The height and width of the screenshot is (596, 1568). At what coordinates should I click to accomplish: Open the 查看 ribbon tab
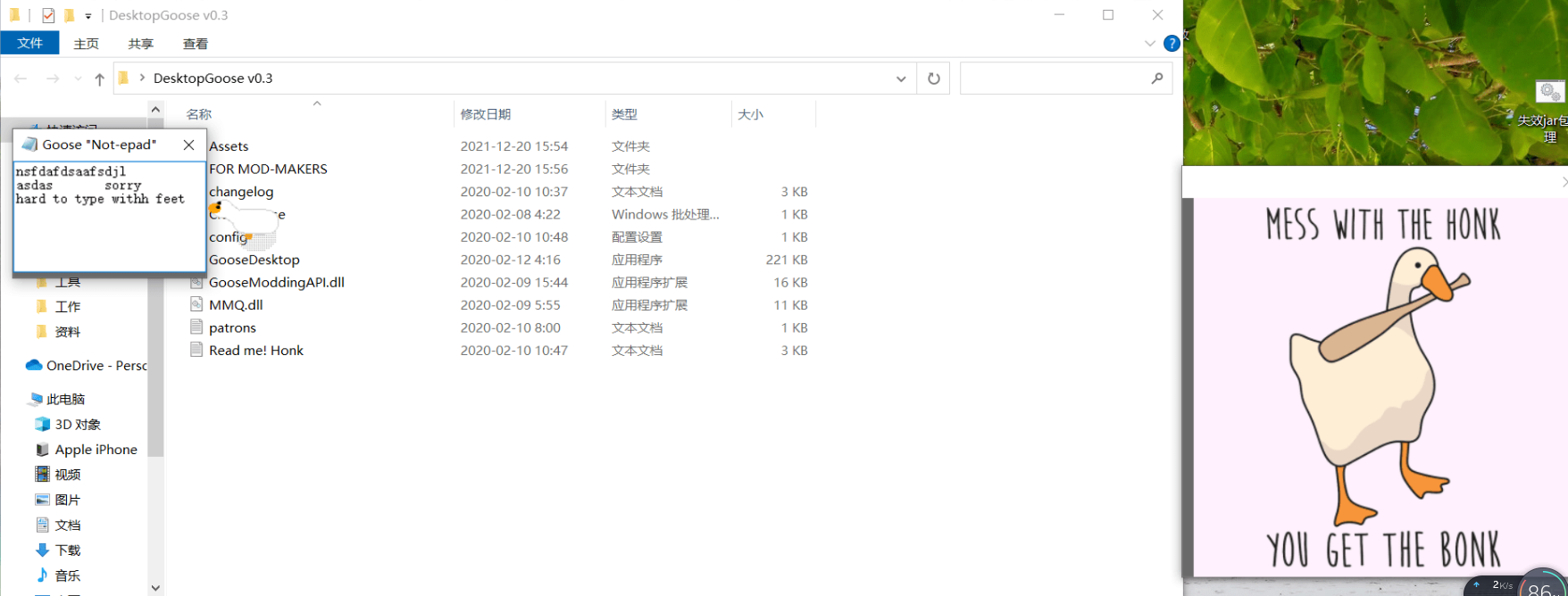point(196,44)
